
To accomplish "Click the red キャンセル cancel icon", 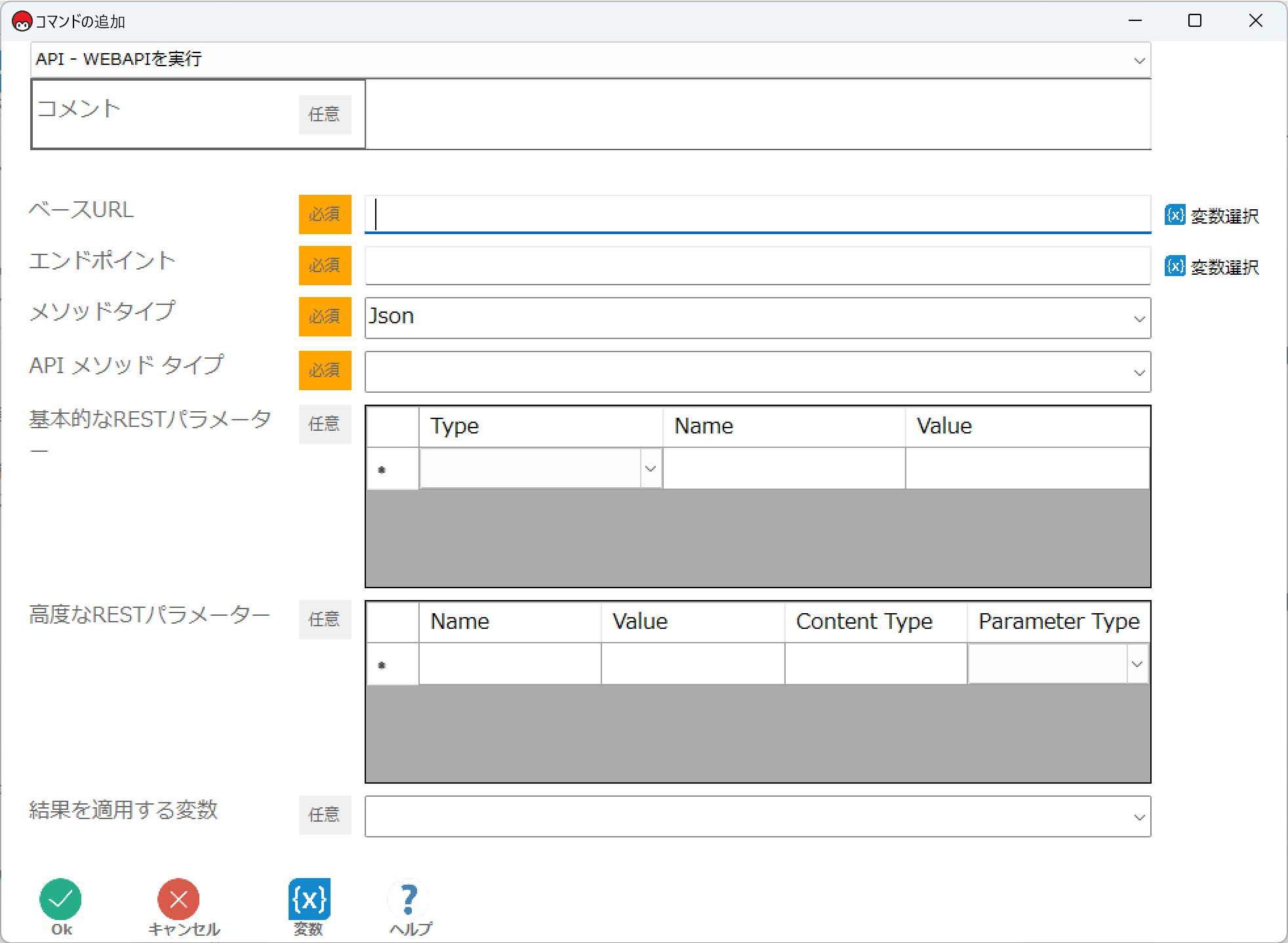I will pyautogui.click(x=178, y=899).
